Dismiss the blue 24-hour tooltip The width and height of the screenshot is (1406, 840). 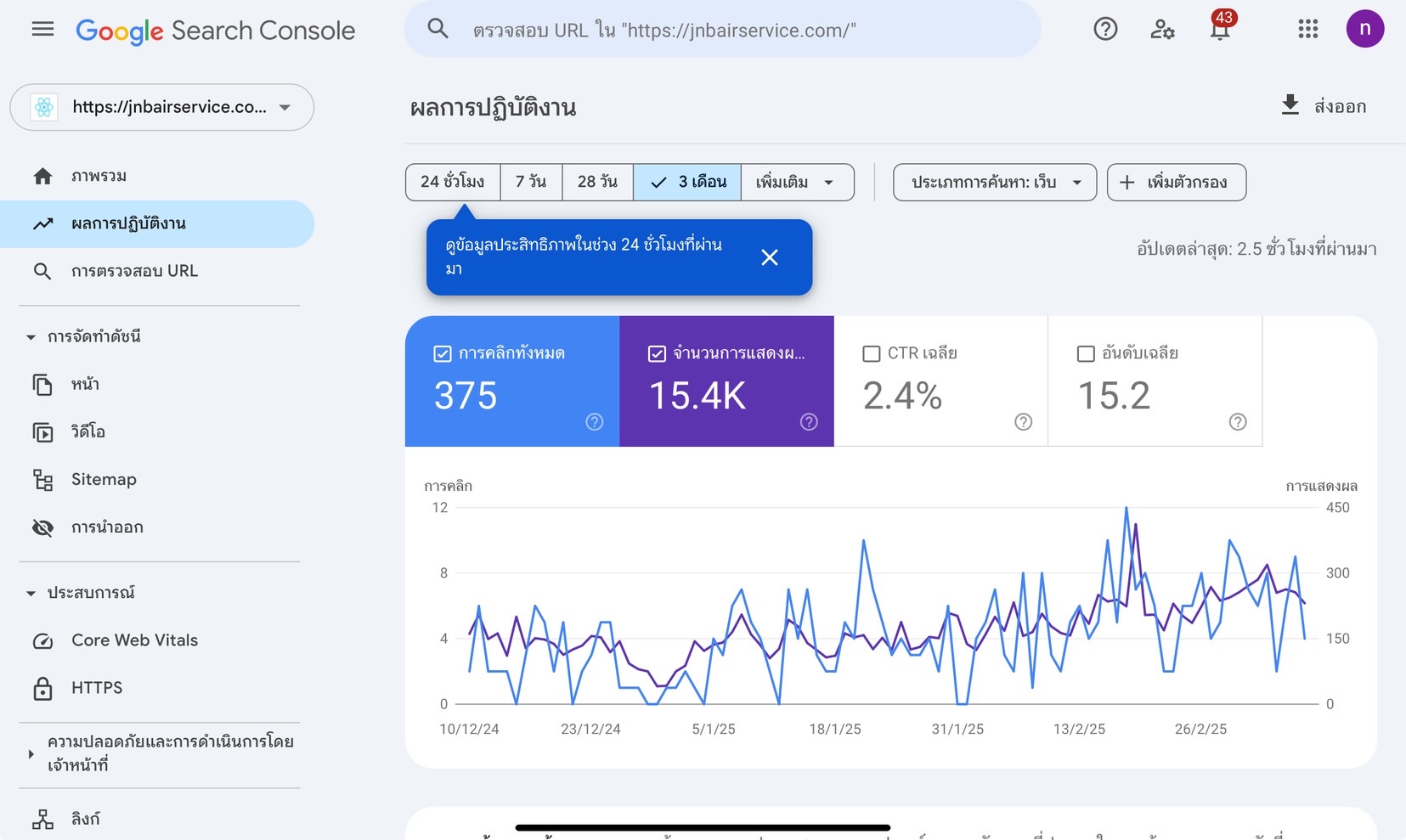coord(769,257)
